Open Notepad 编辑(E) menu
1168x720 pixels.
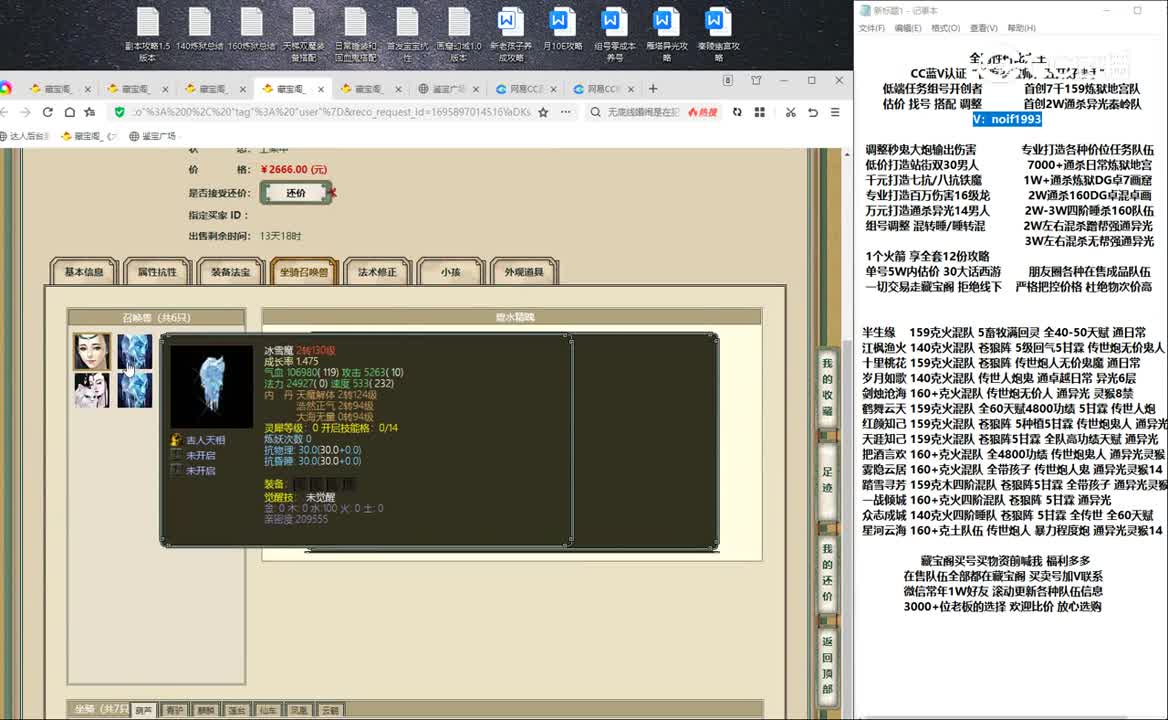click(x=907, y=28)
